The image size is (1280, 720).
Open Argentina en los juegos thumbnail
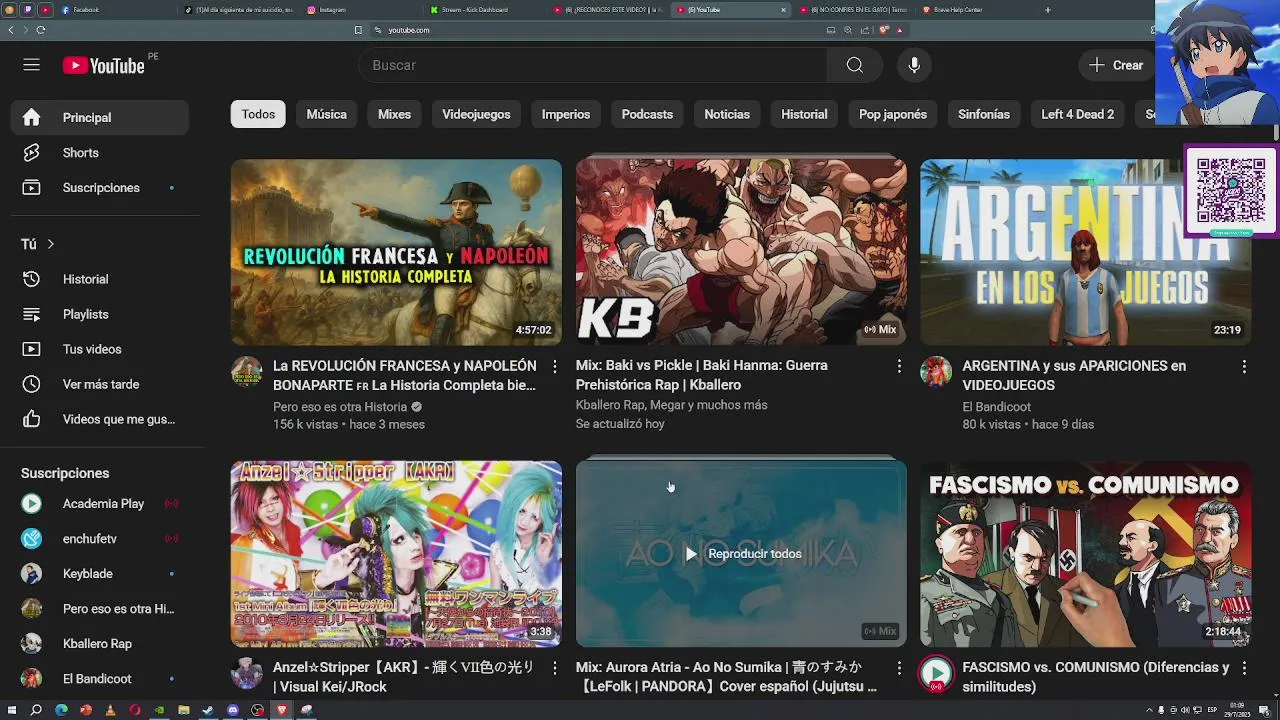[1086, 252]
